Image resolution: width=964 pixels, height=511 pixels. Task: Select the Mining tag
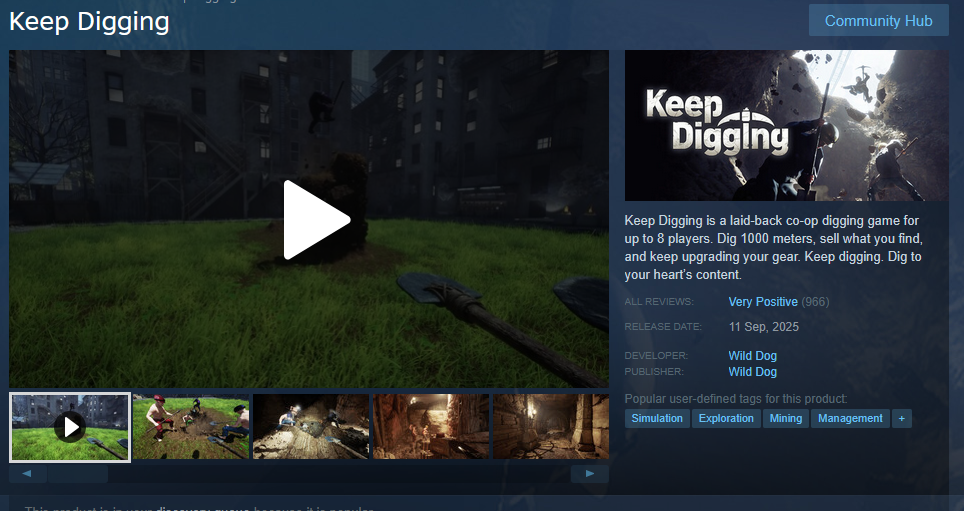pyautogui.click(x=786, y=418)
